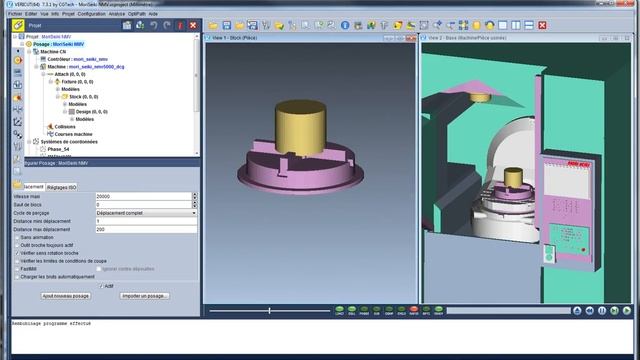Check the Sans animation checkbox
This screenshot has height=360, width=640.
17,237
